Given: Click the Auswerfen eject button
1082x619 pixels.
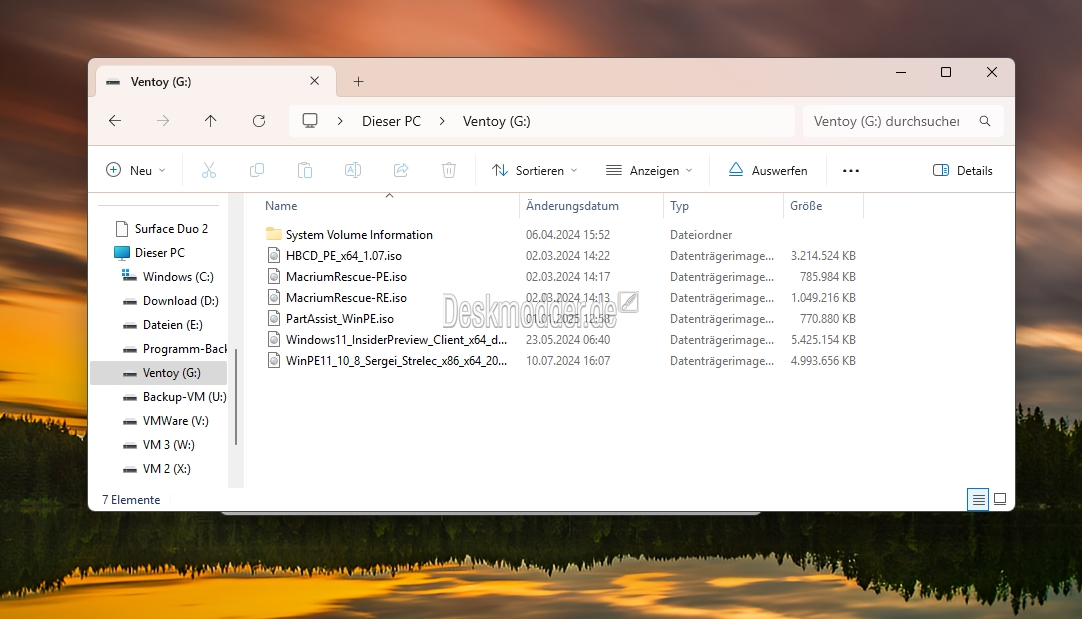Looking at the screenshot, I should point(768,170).
